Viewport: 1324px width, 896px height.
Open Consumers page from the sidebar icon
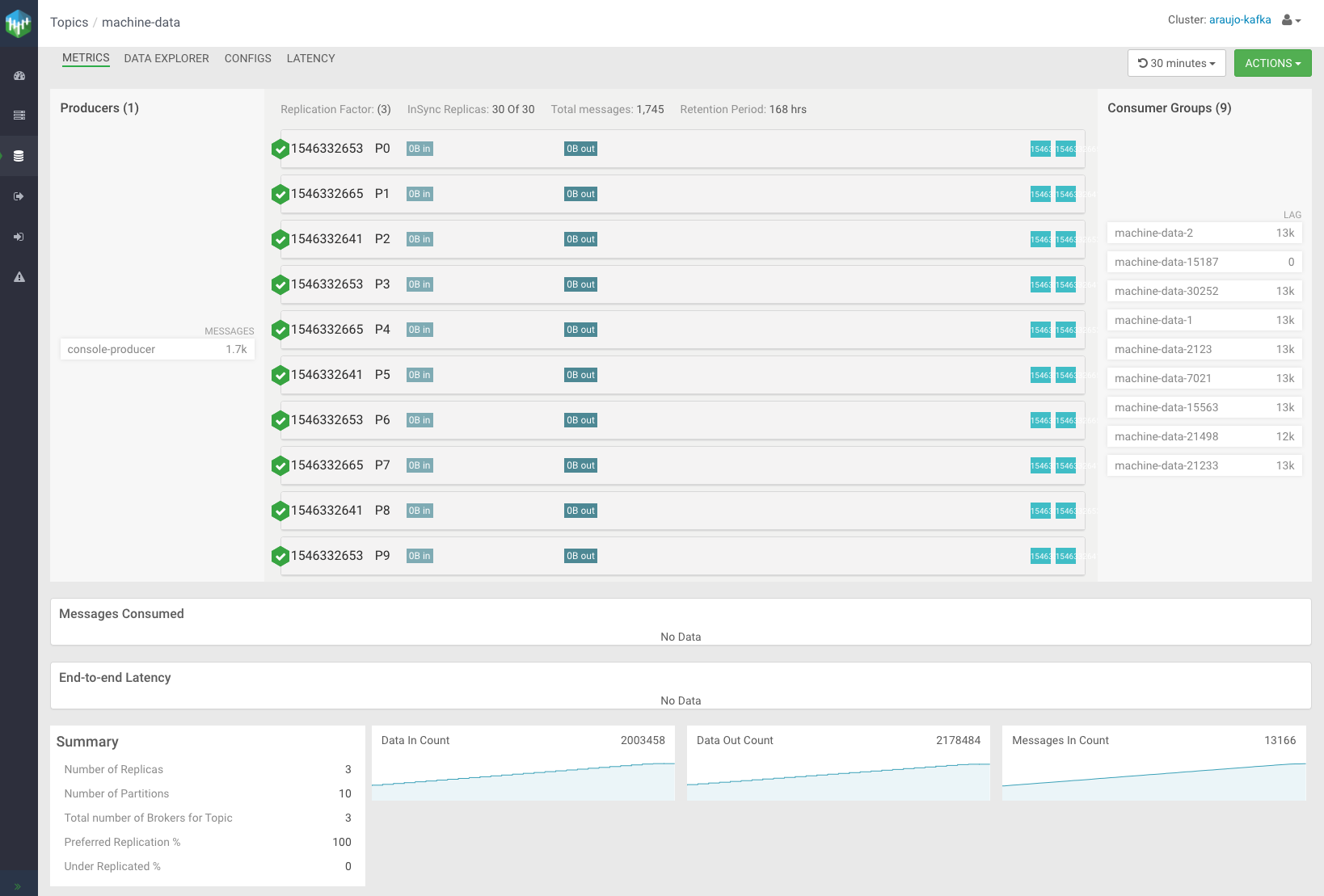tap(19, 237)
